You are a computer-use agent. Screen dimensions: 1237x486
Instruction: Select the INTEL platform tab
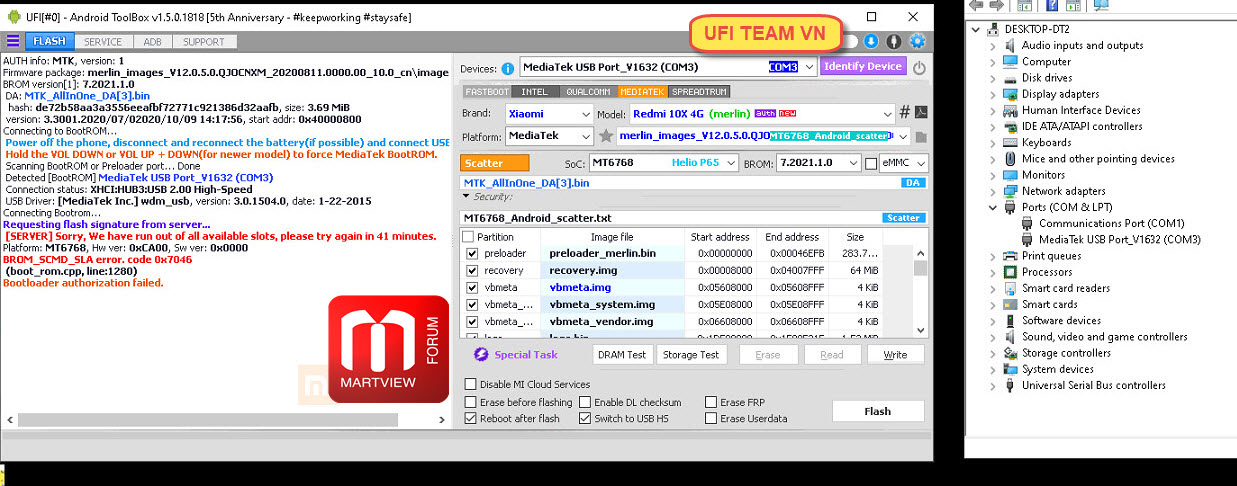coord(534,91)
